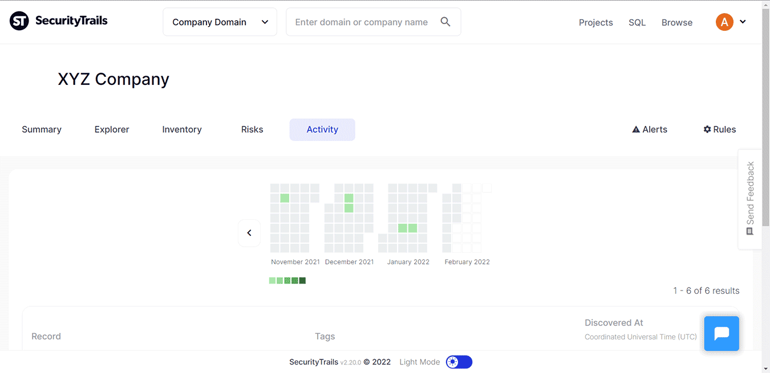Click the December 2021 month label
Viewport: 770px width, 373px height.
349,262
